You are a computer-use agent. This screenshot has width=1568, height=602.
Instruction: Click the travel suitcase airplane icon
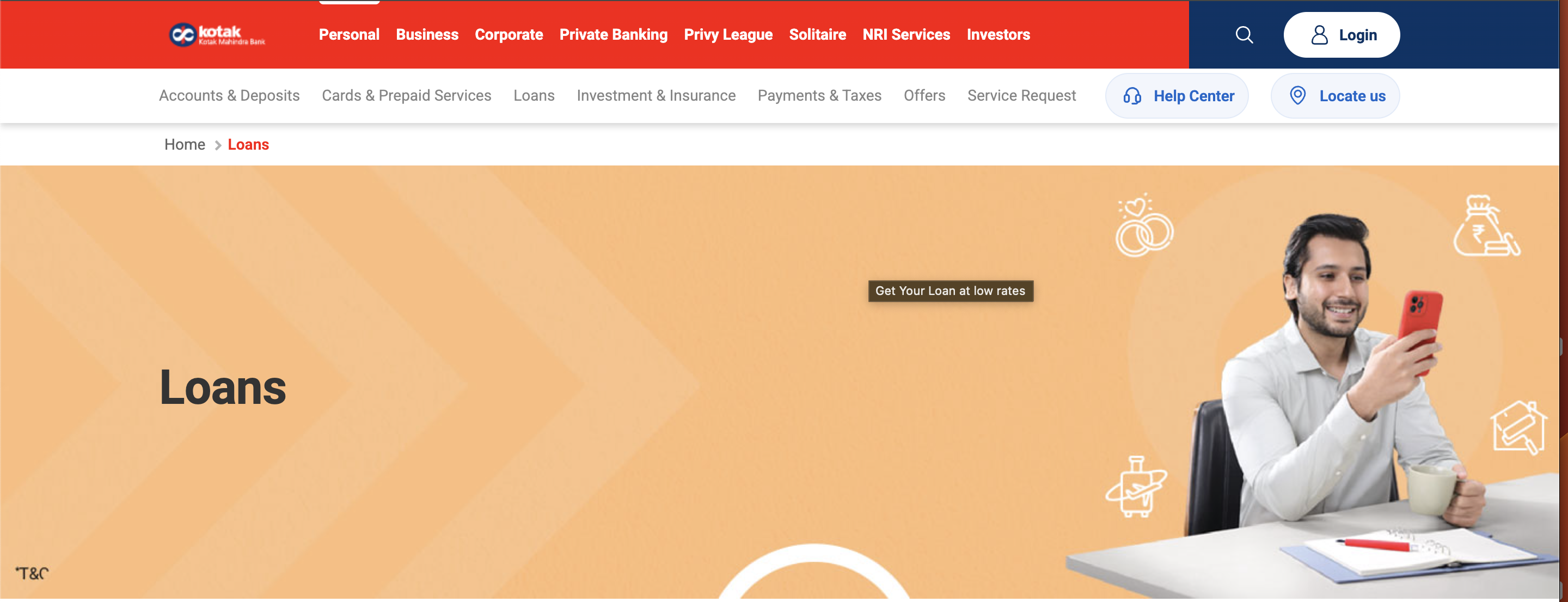(x=1136, y=487)
